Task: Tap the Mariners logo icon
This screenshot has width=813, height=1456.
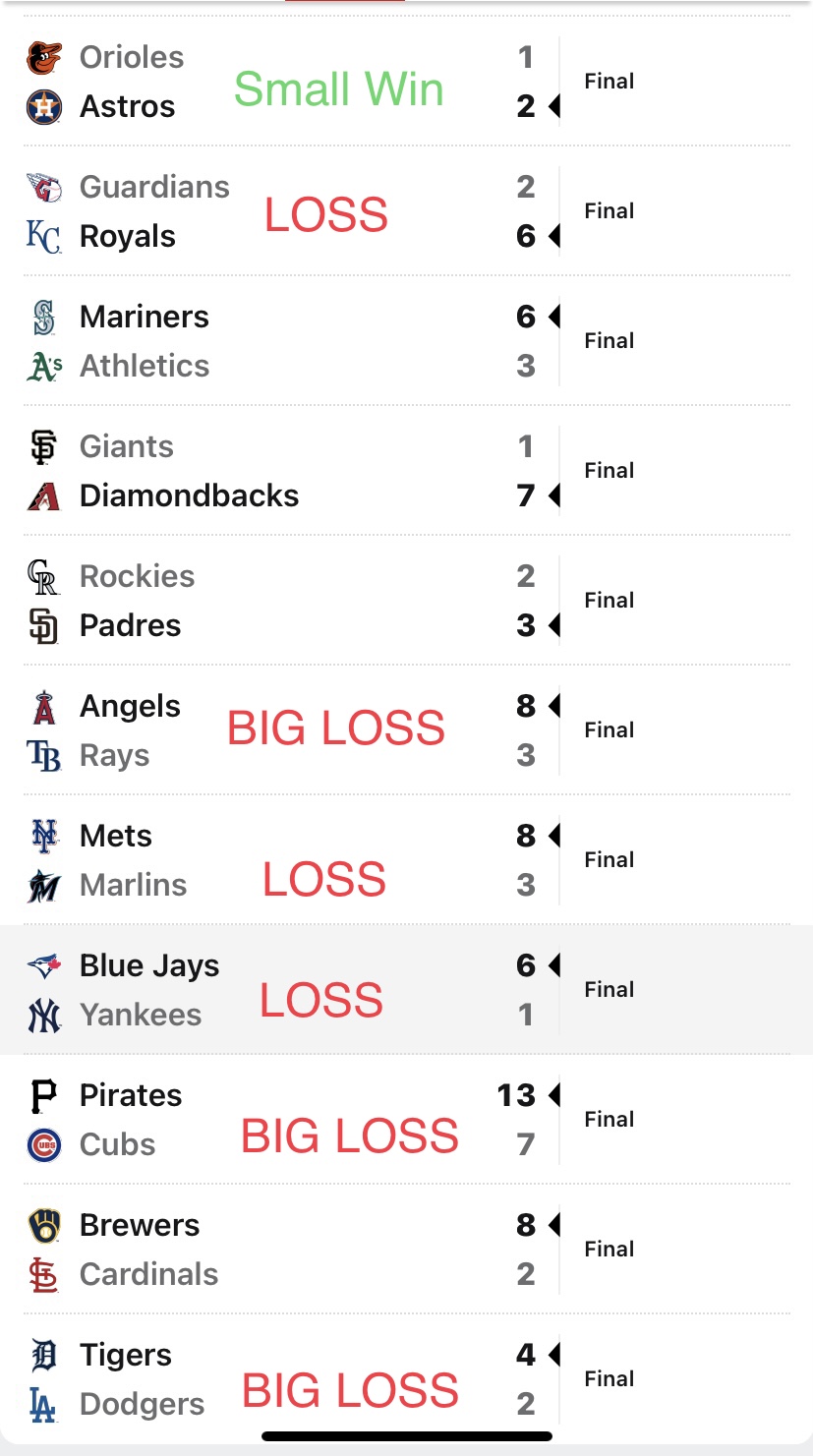Action: pyautogui.click(x=44, y=318)
